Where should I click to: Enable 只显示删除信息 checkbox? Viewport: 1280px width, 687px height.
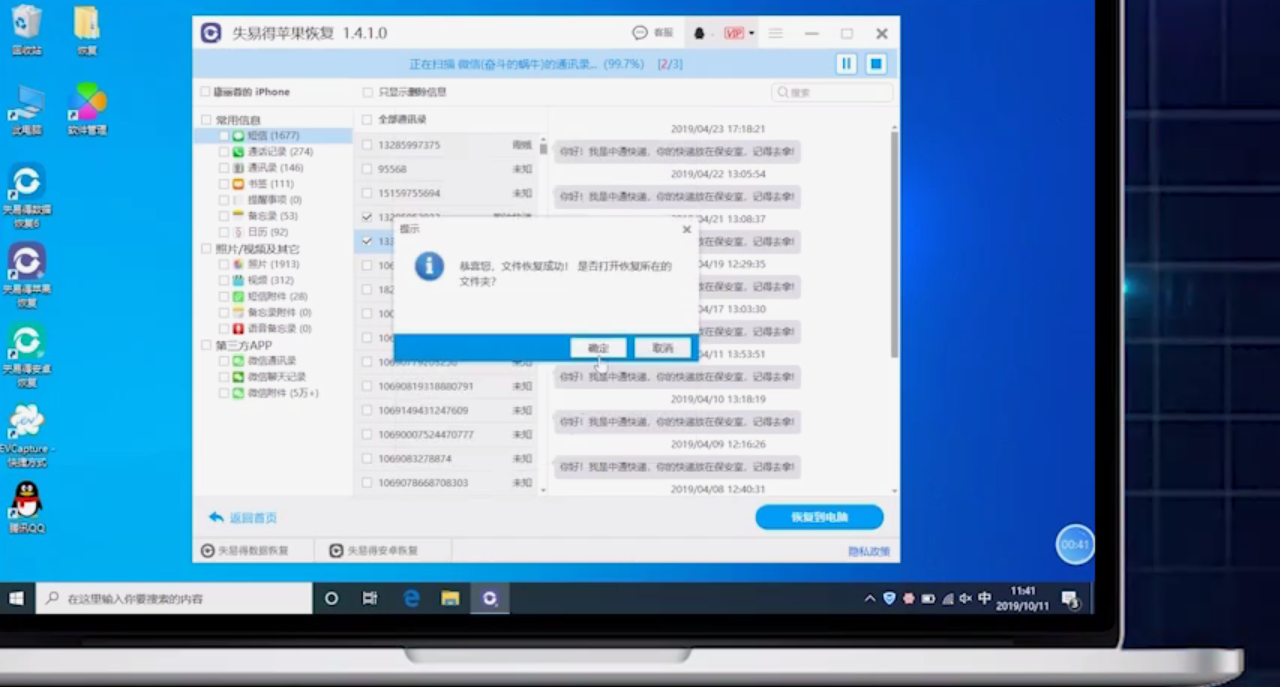point(368,92)
